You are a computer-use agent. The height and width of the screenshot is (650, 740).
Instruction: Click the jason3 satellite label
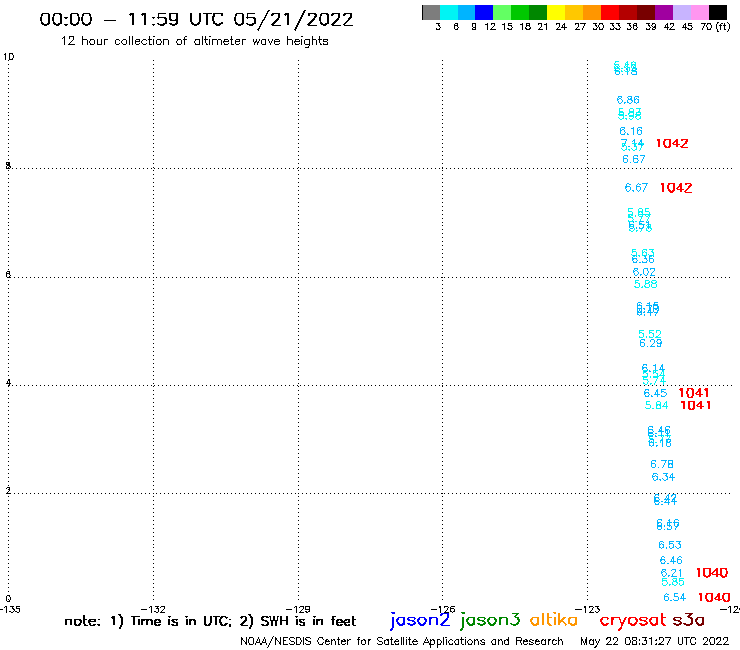[490, 620]
